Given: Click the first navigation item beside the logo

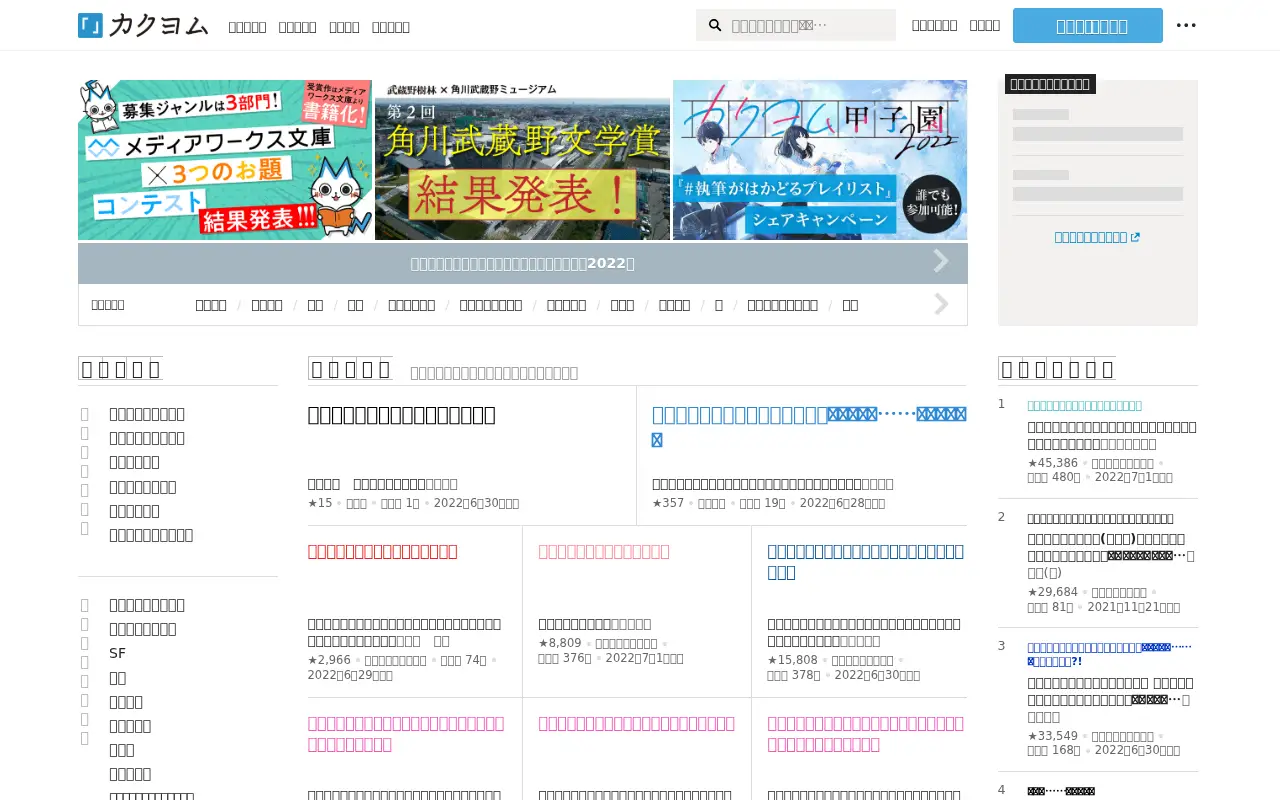Looking at the screenshot, I should [247, 27].
